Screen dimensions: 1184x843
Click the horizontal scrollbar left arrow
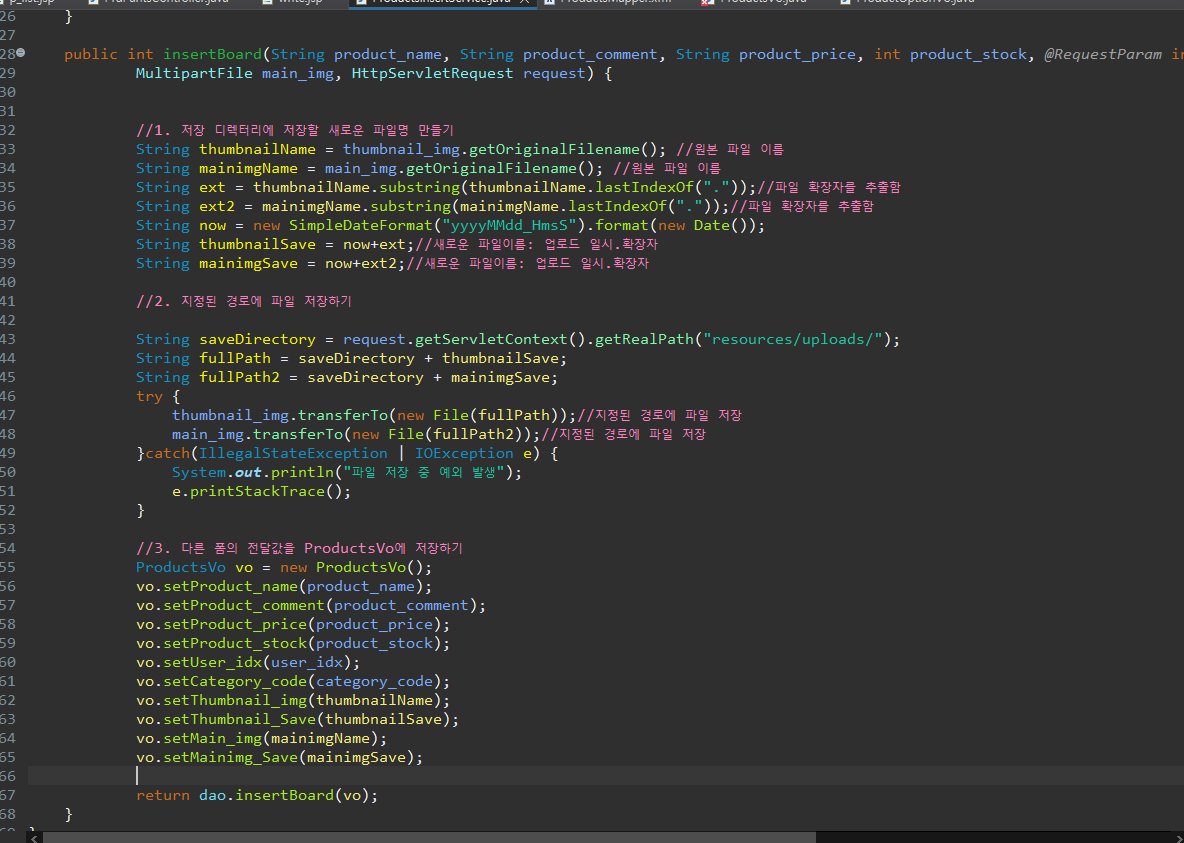pos(35,837)
